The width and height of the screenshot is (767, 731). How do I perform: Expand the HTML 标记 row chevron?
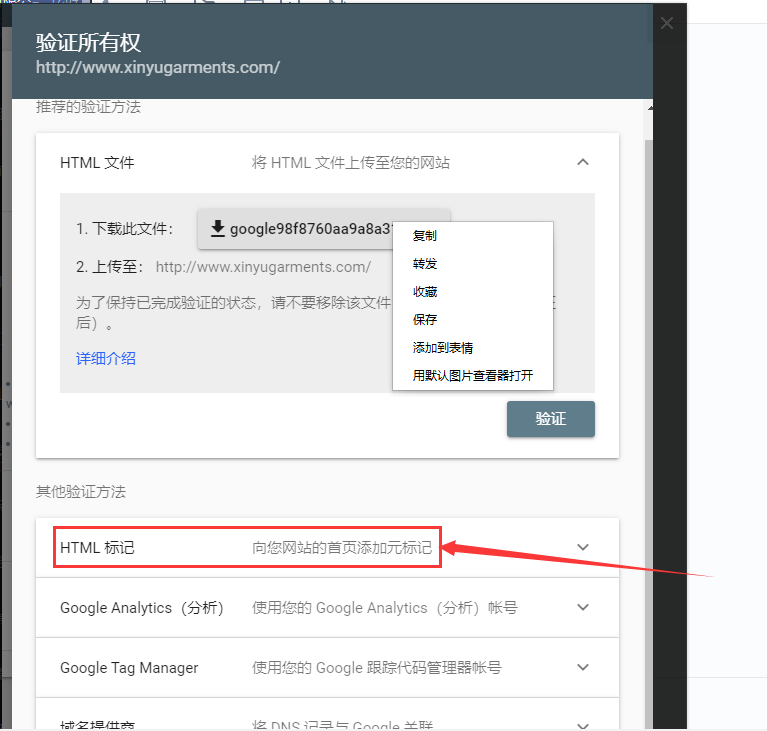[x=583, y=547]
